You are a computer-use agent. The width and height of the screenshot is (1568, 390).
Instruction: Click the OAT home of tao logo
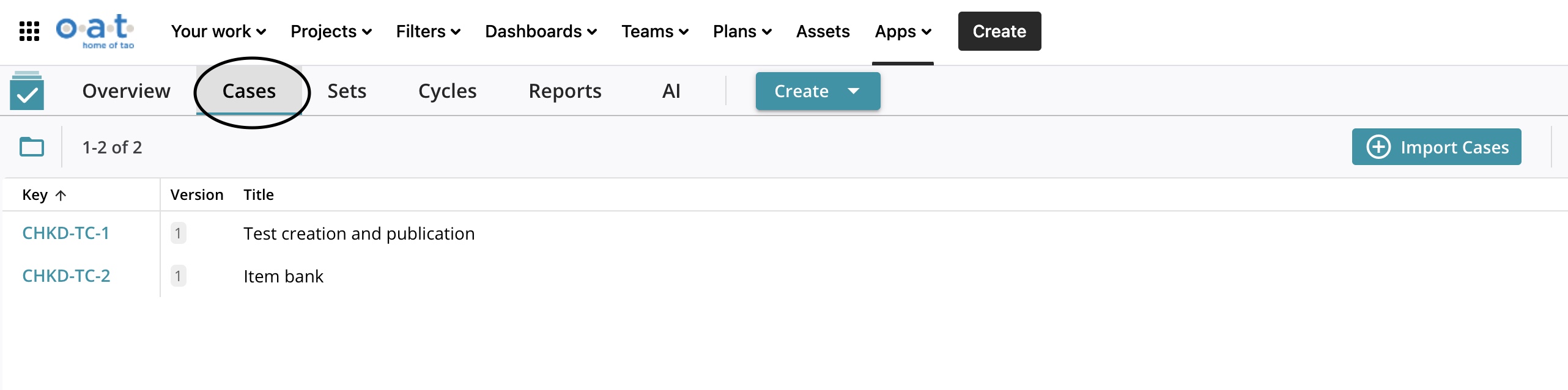click(95, 31)
